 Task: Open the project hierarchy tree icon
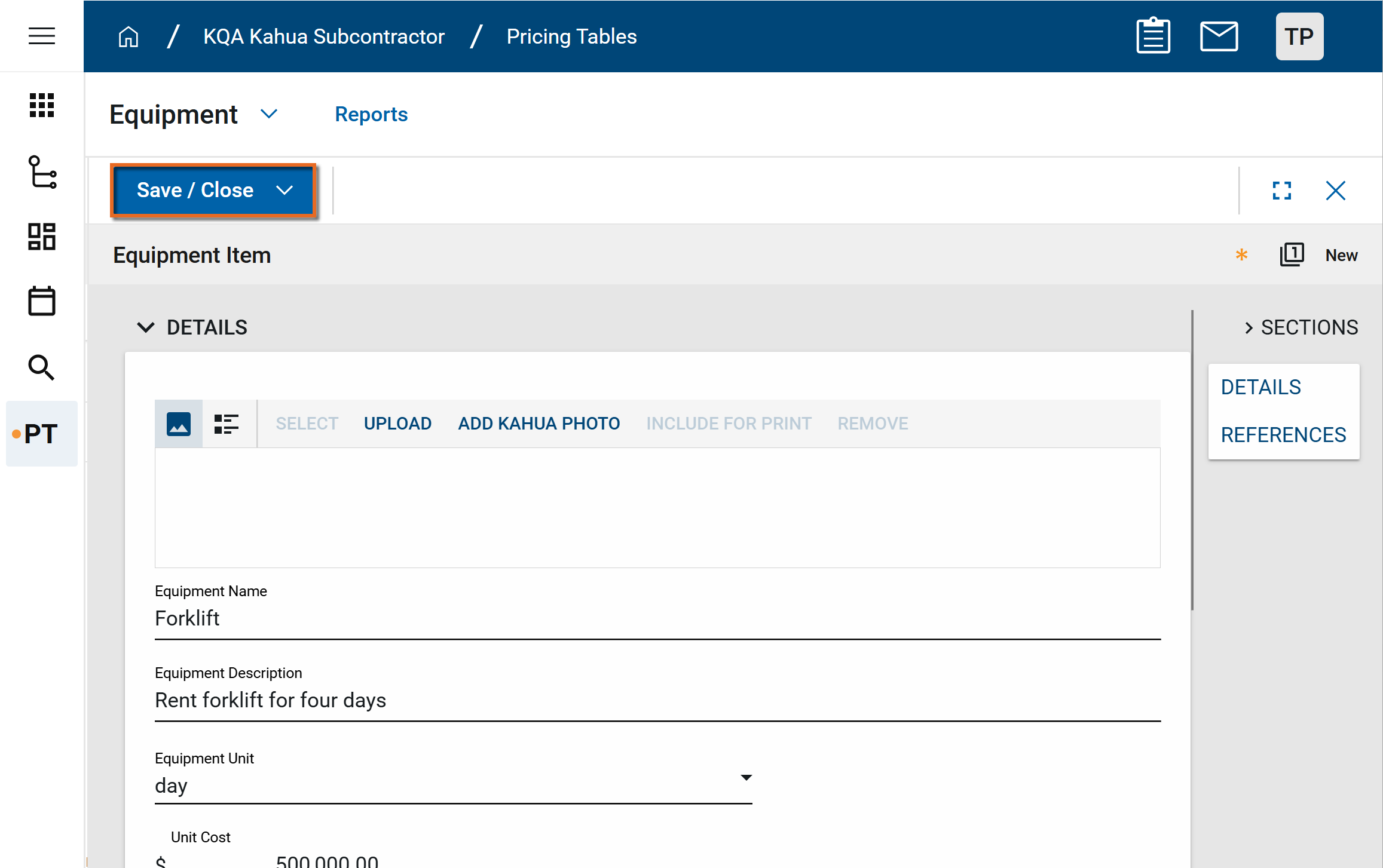[x=42, y=172]
